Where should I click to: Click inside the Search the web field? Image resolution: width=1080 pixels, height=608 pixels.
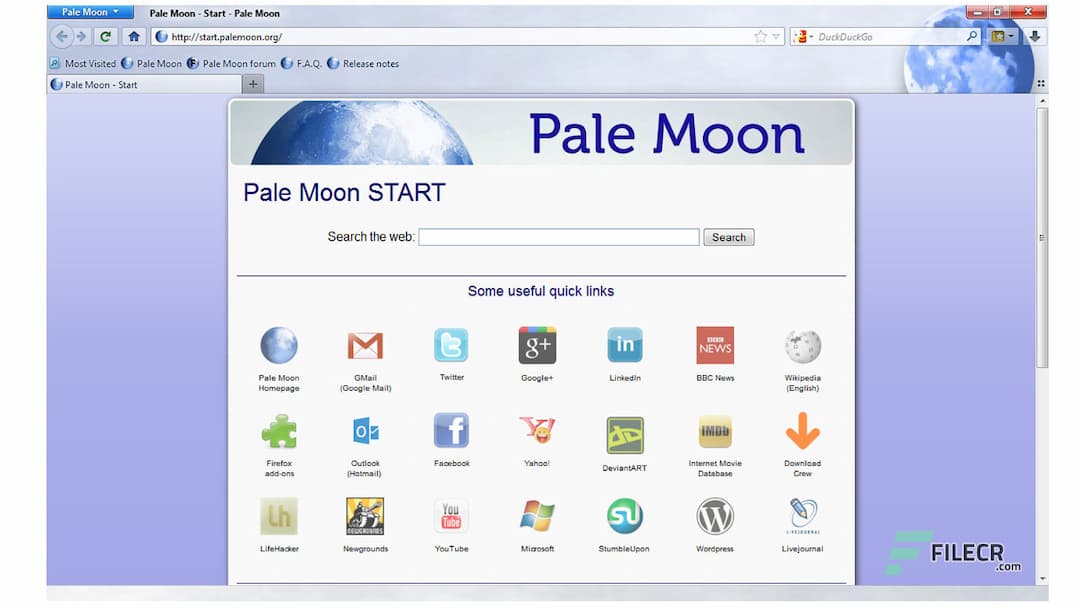coord(558,237)
